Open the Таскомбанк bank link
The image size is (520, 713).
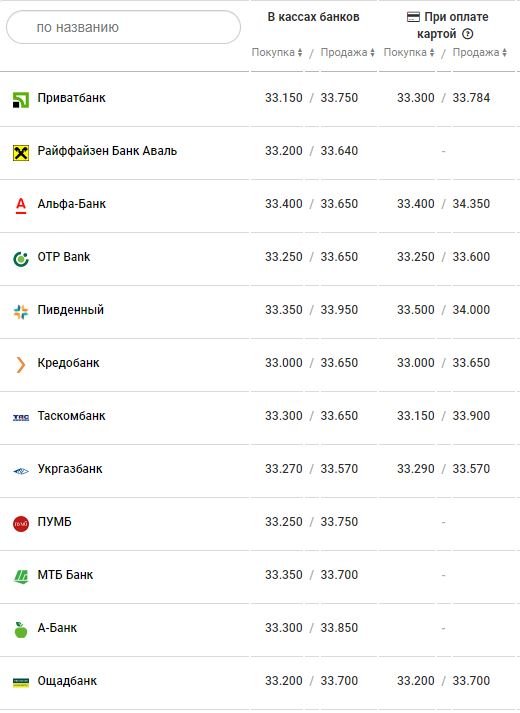(x=71, y=416)
